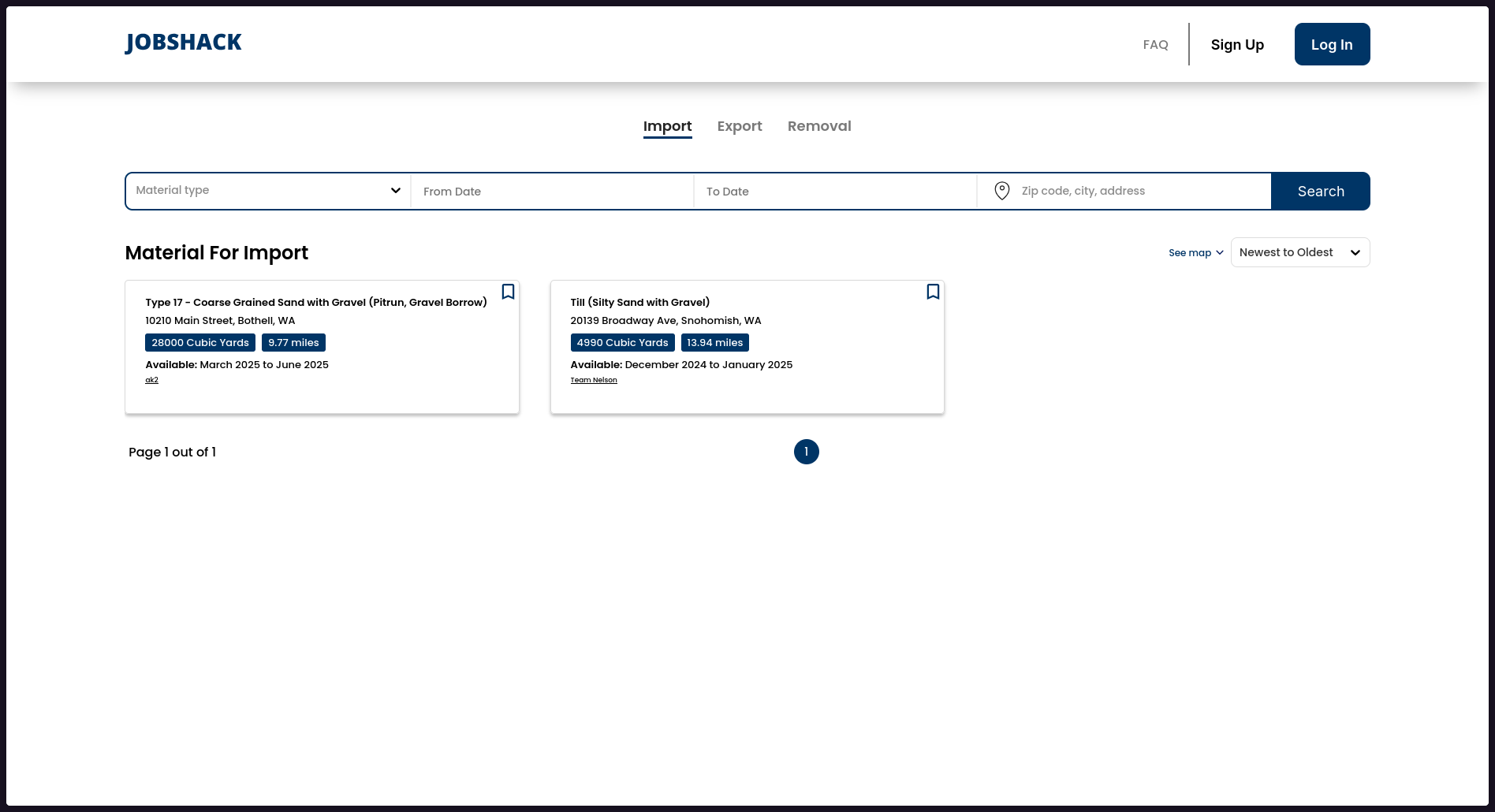Open the Material type dropdown
Viewport: 1495px width, 812px height.
coord(268,191)
